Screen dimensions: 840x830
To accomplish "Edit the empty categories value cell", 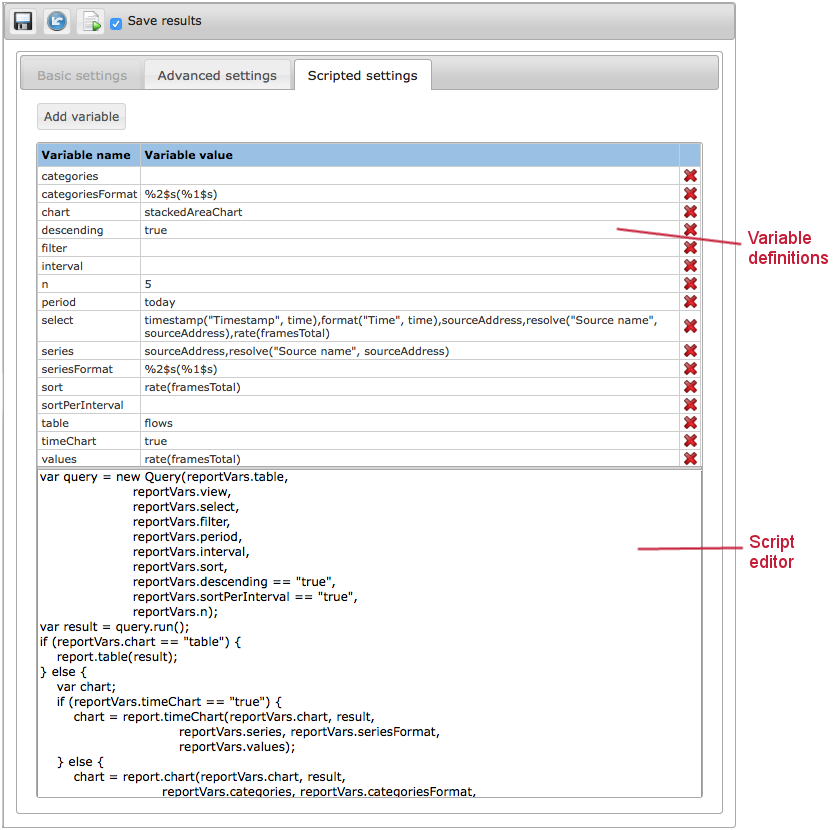I will click(410, 176).
